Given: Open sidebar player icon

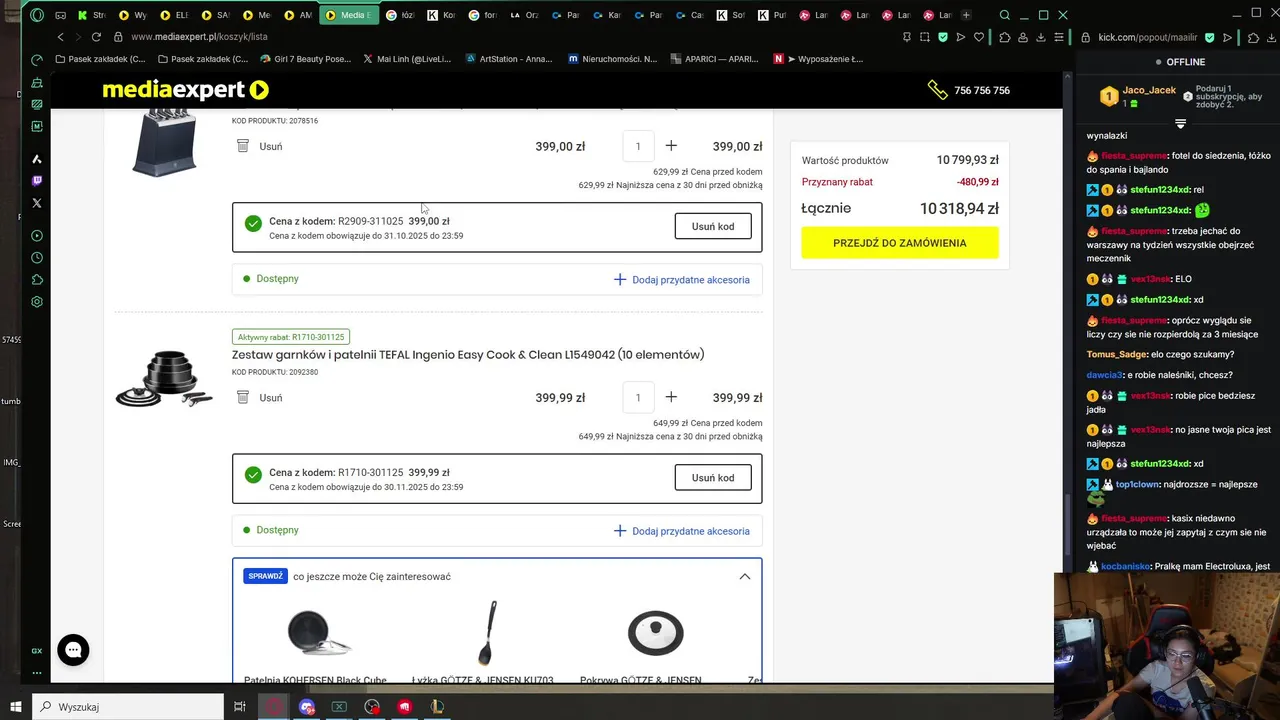Looking at the screenshot, I should [37, 236].
